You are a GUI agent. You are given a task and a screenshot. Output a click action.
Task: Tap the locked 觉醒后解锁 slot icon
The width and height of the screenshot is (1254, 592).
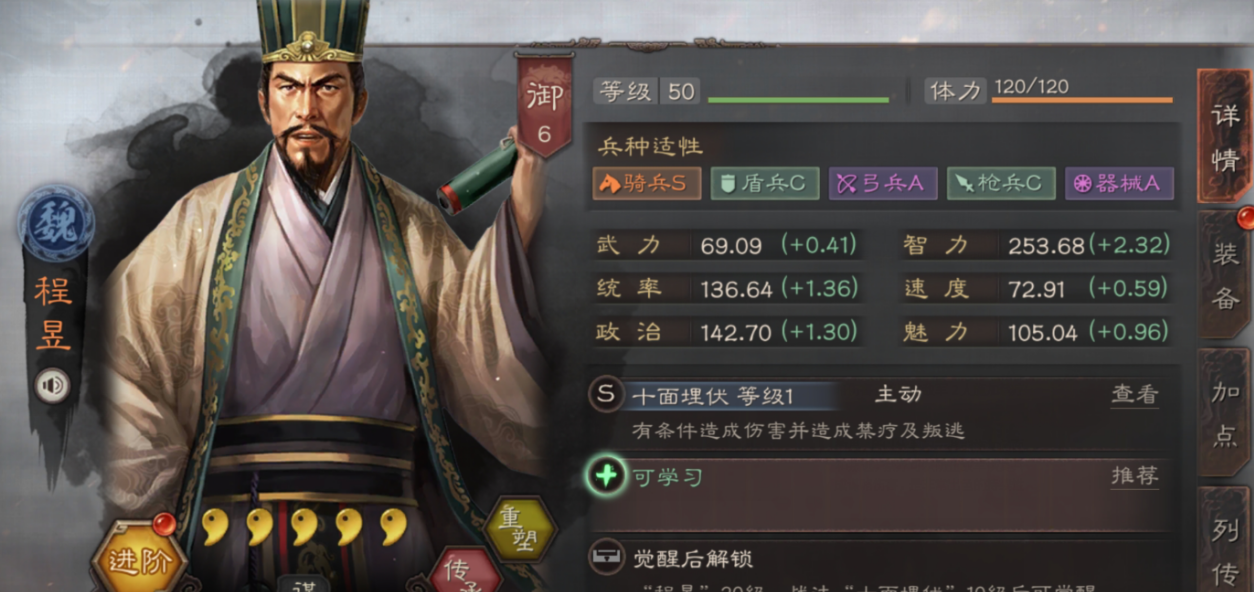[x=606, y=558]
